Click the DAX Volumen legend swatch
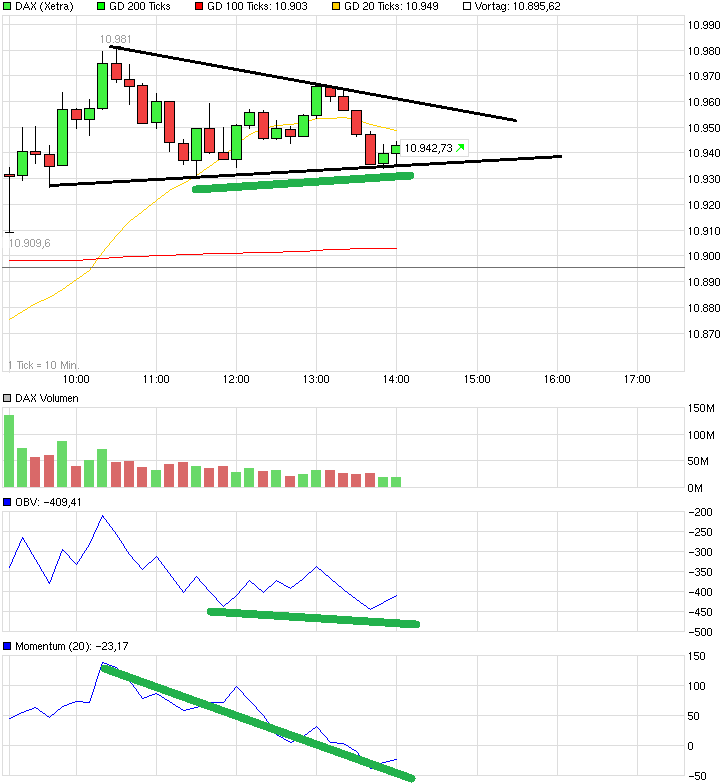The height and width of the screenshot is (784, 726). [x=7, y=398]
